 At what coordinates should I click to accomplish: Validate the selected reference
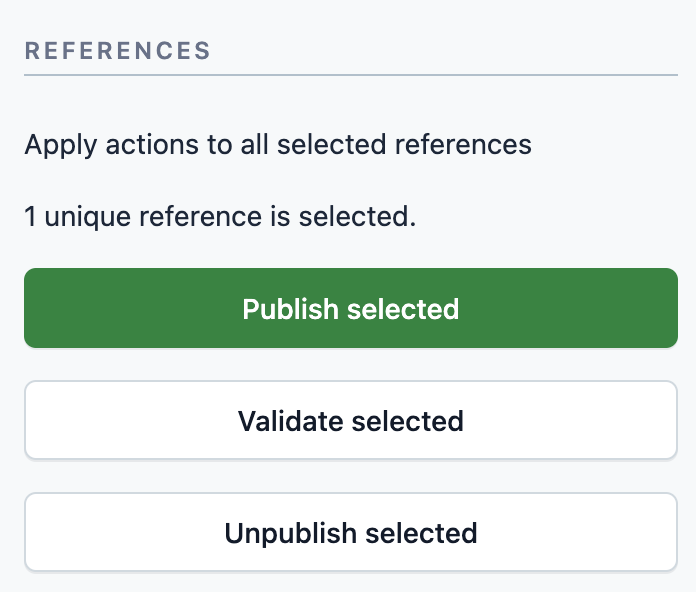[x=350, y=420]
